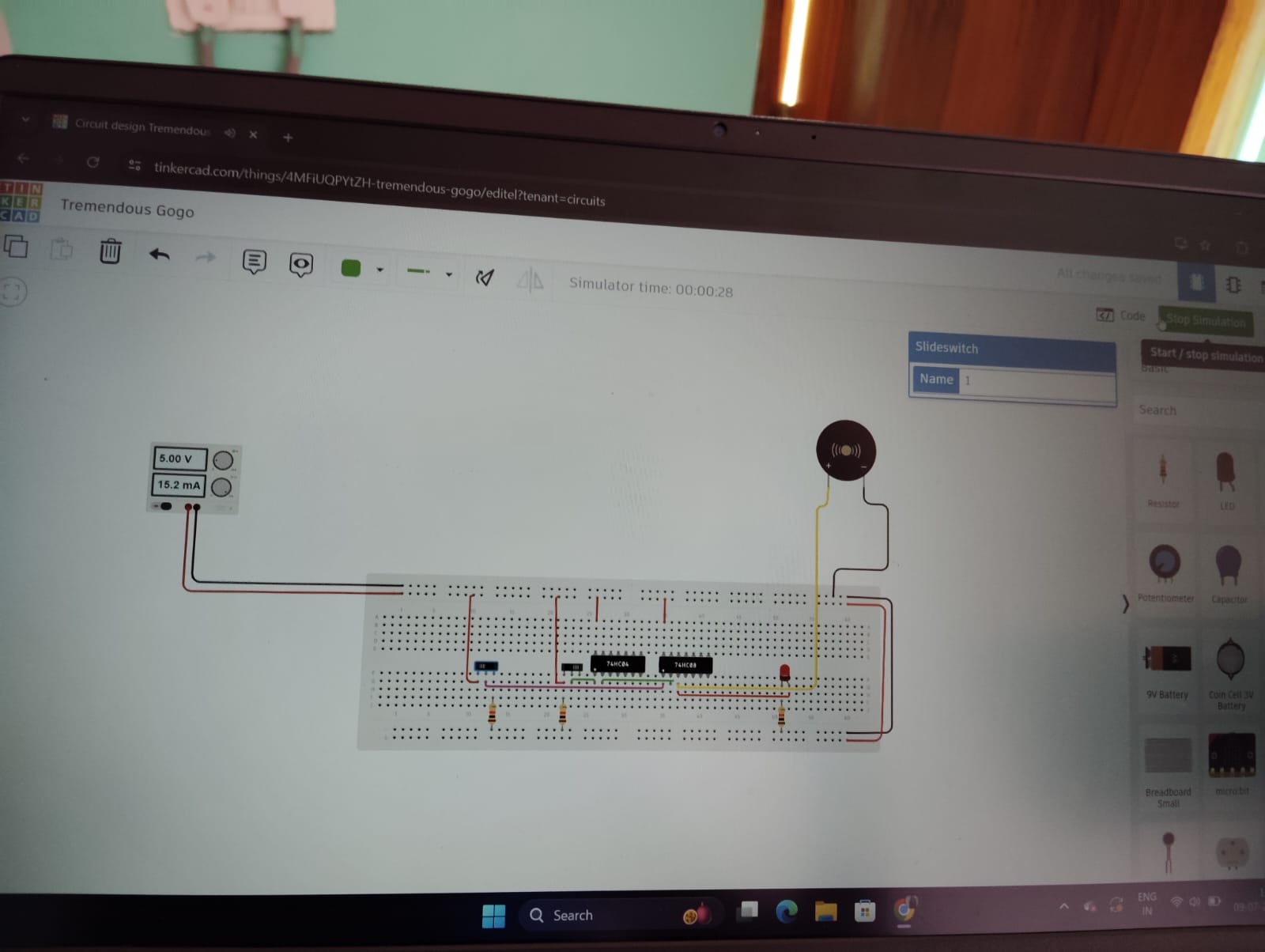This screenshot has height=952, width=1265.
Task: Go back in the browser
Action: tap(23, 158)
